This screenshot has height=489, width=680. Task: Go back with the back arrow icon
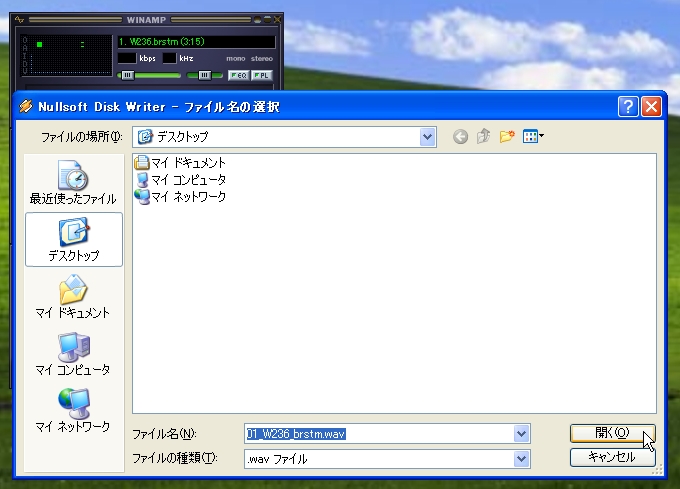(460, 137)
